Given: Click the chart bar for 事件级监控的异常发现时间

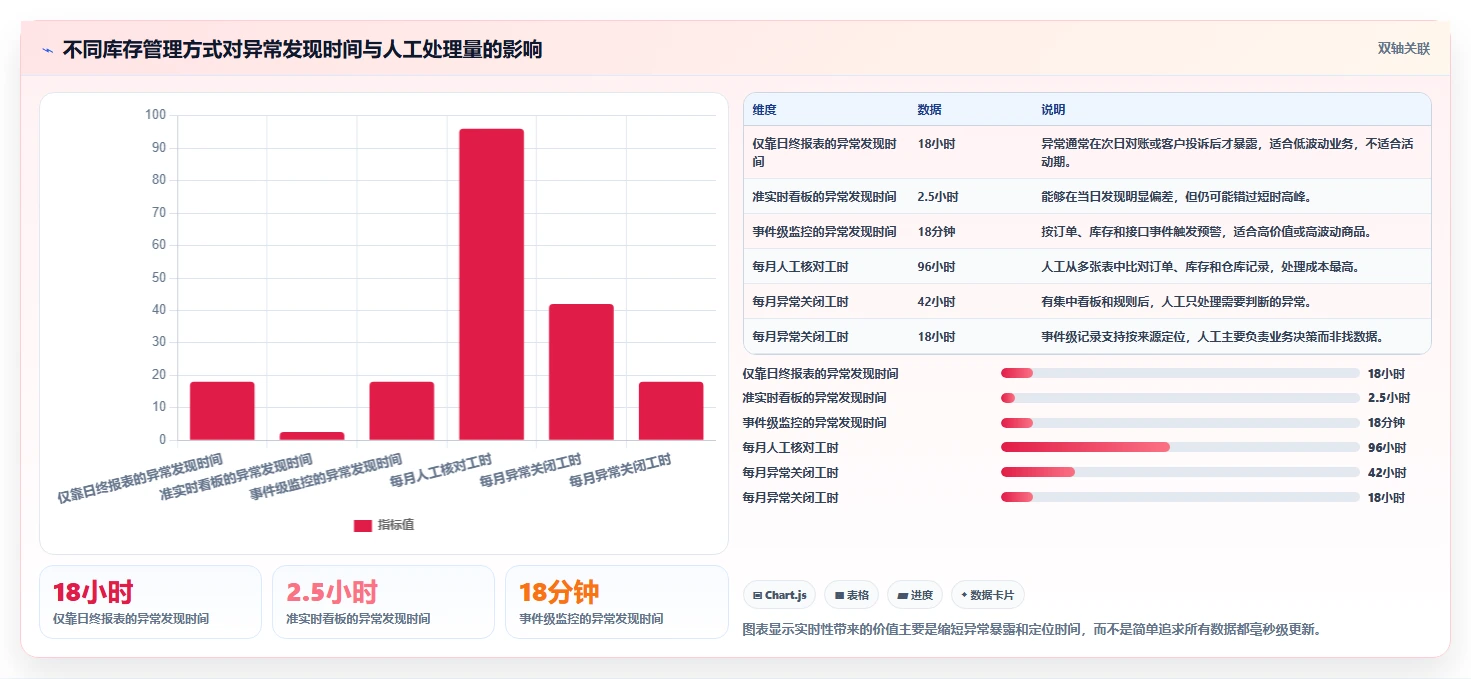Looking at the screenshot, I should click(401, 411).
